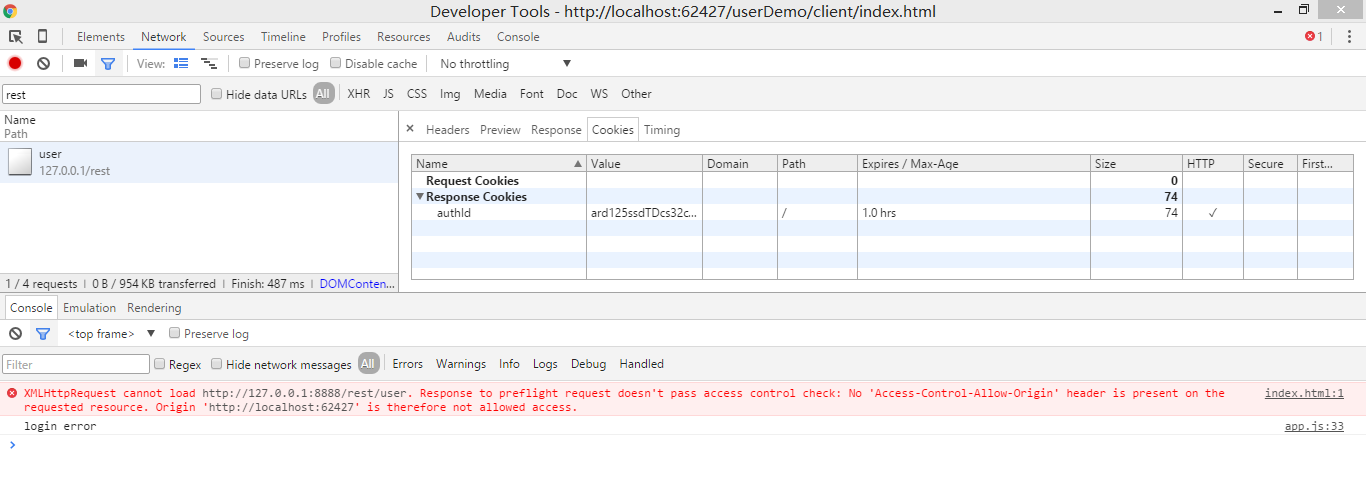Click the camera capture screenshots icon
This screenshot has width=1366, height=495.
[x=80, y=63]
